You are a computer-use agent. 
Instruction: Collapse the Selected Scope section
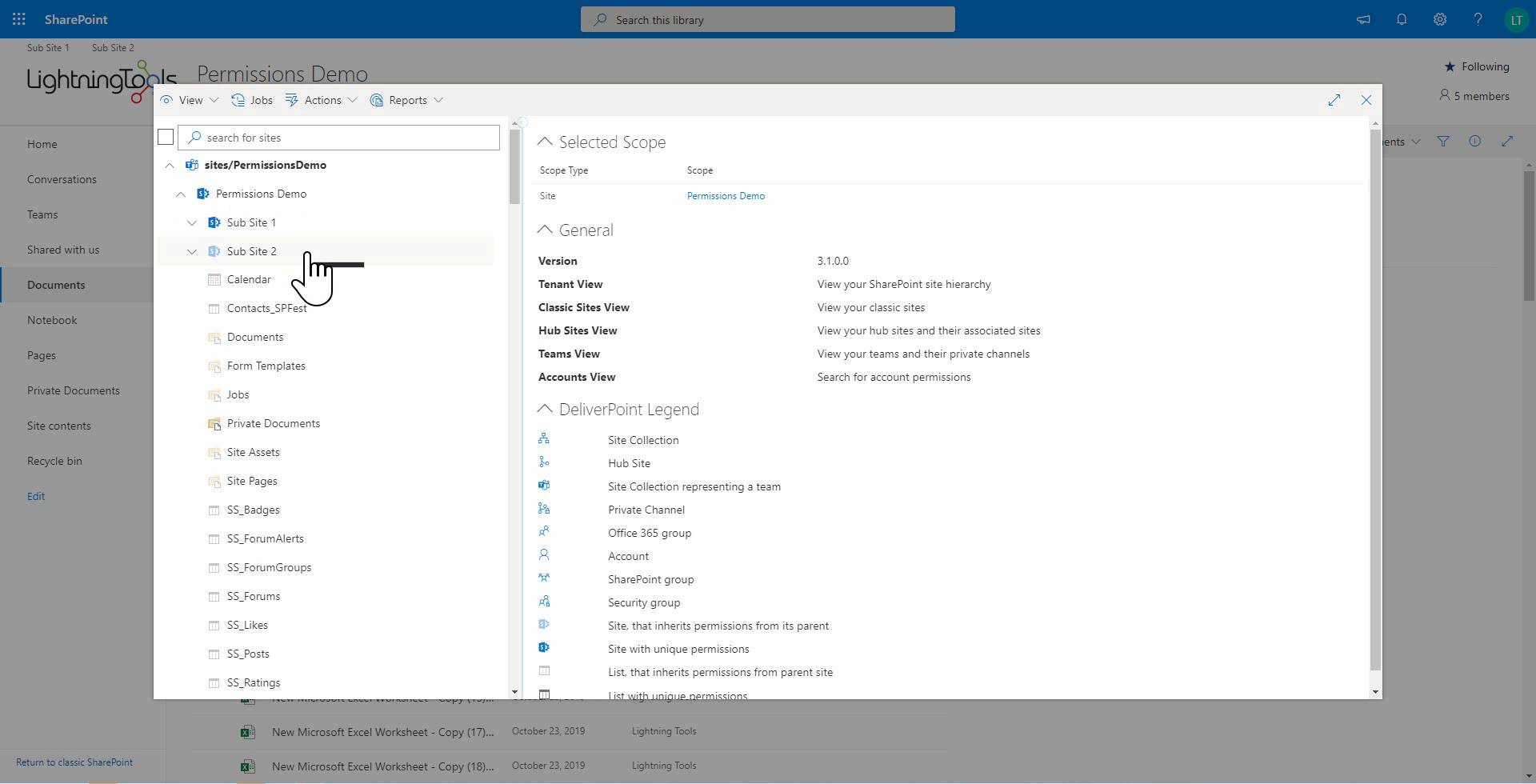[x=545, y=142]
